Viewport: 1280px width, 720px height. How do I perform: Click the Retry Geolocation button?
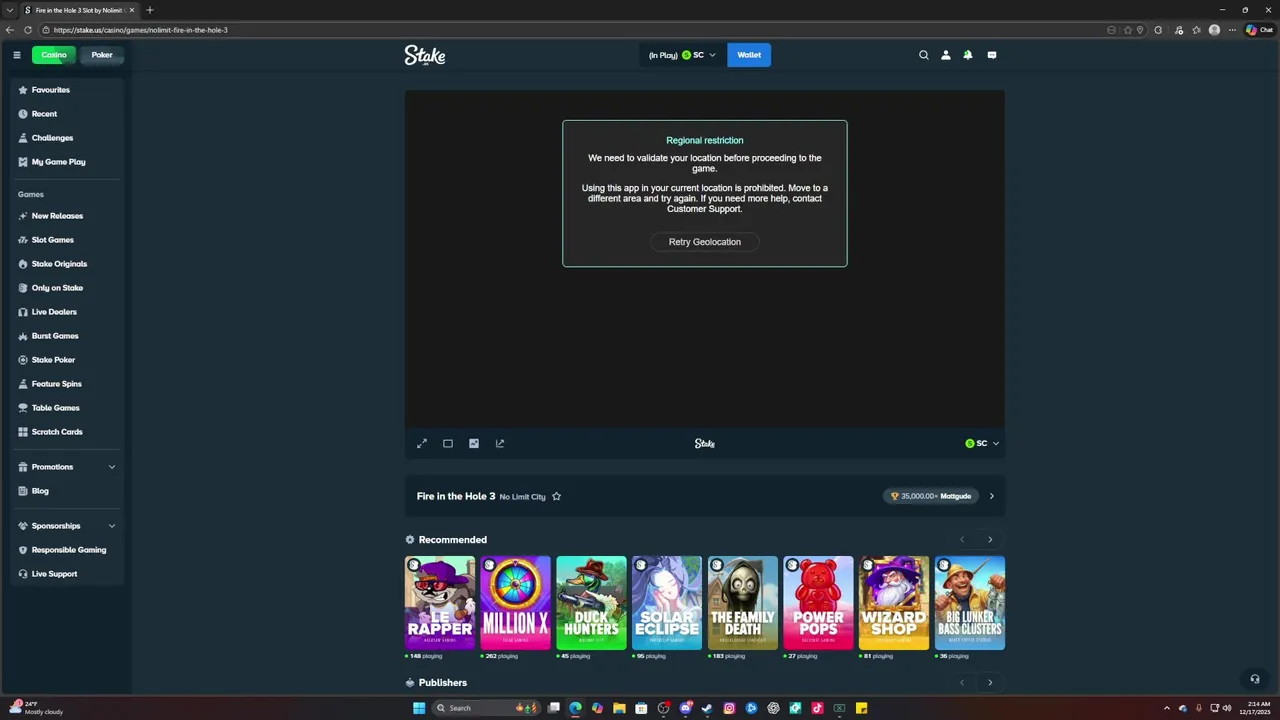pos(705,242)
